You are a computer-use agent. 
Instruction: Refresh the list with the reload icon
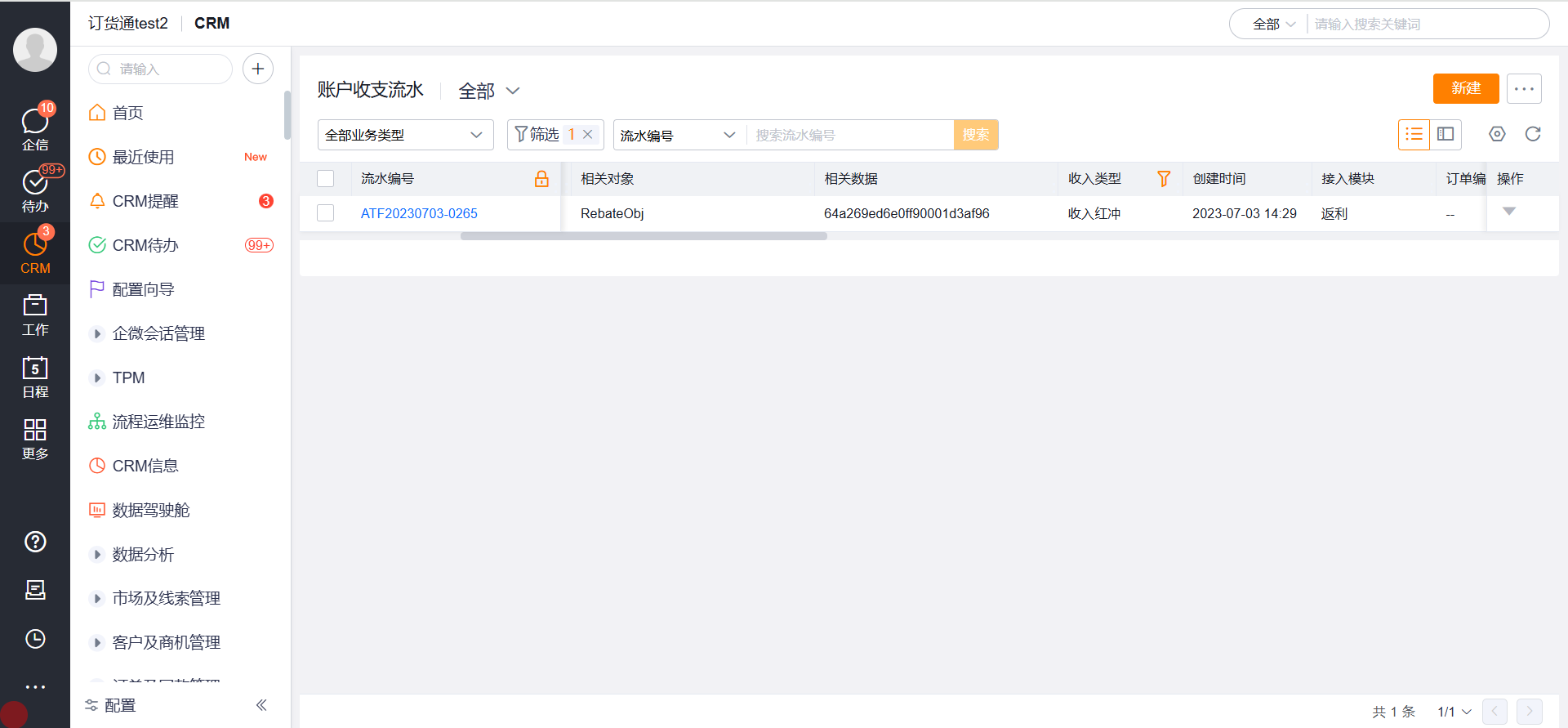1533,134
